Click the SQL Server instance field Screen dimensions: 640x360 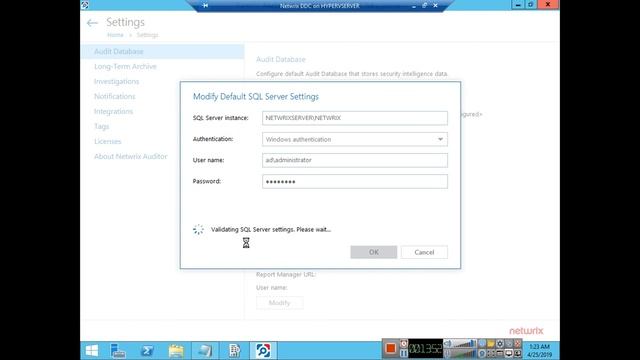click(x=355, y=118)
